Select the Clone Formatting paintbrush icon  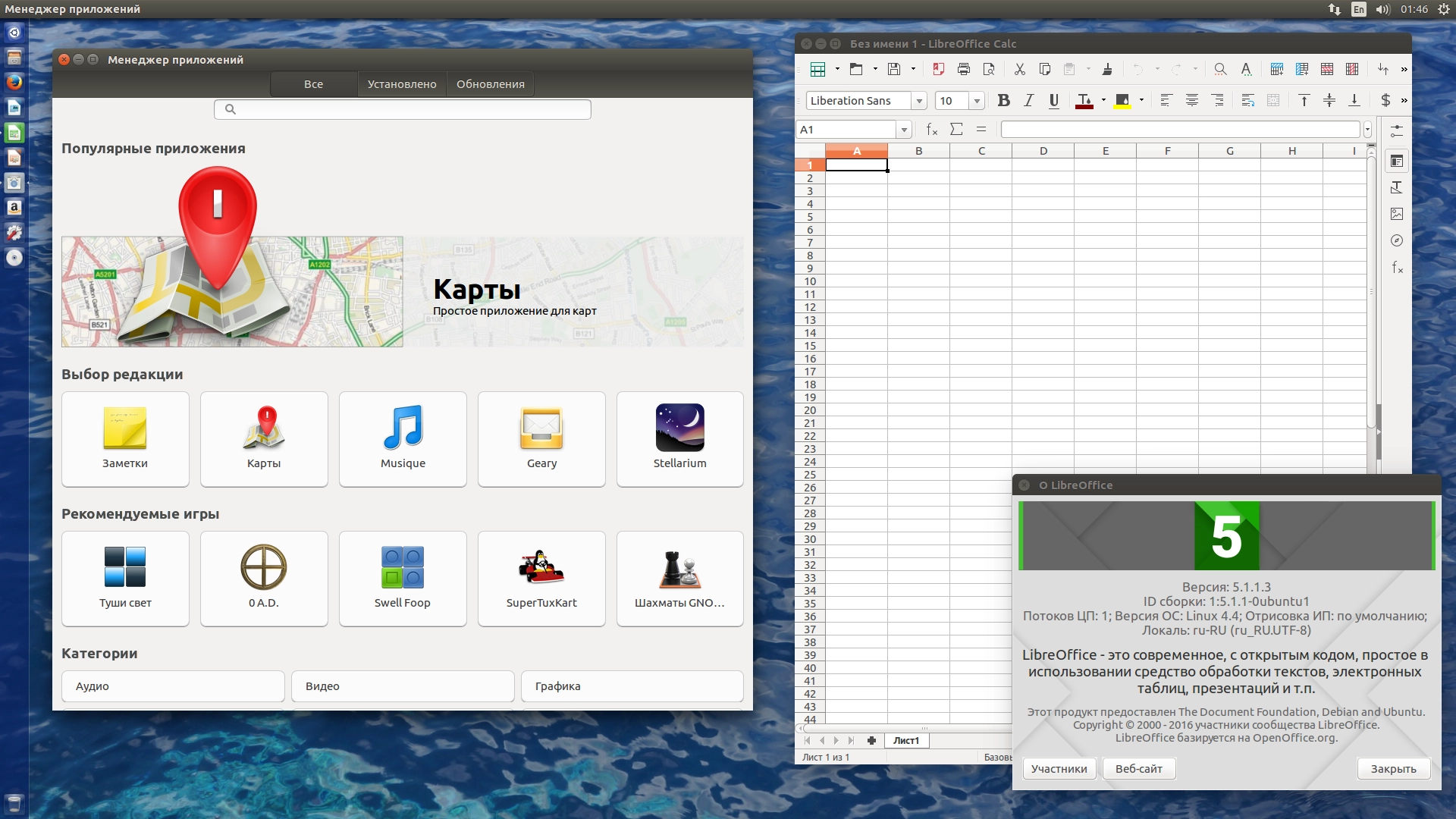click(1107, 69)
